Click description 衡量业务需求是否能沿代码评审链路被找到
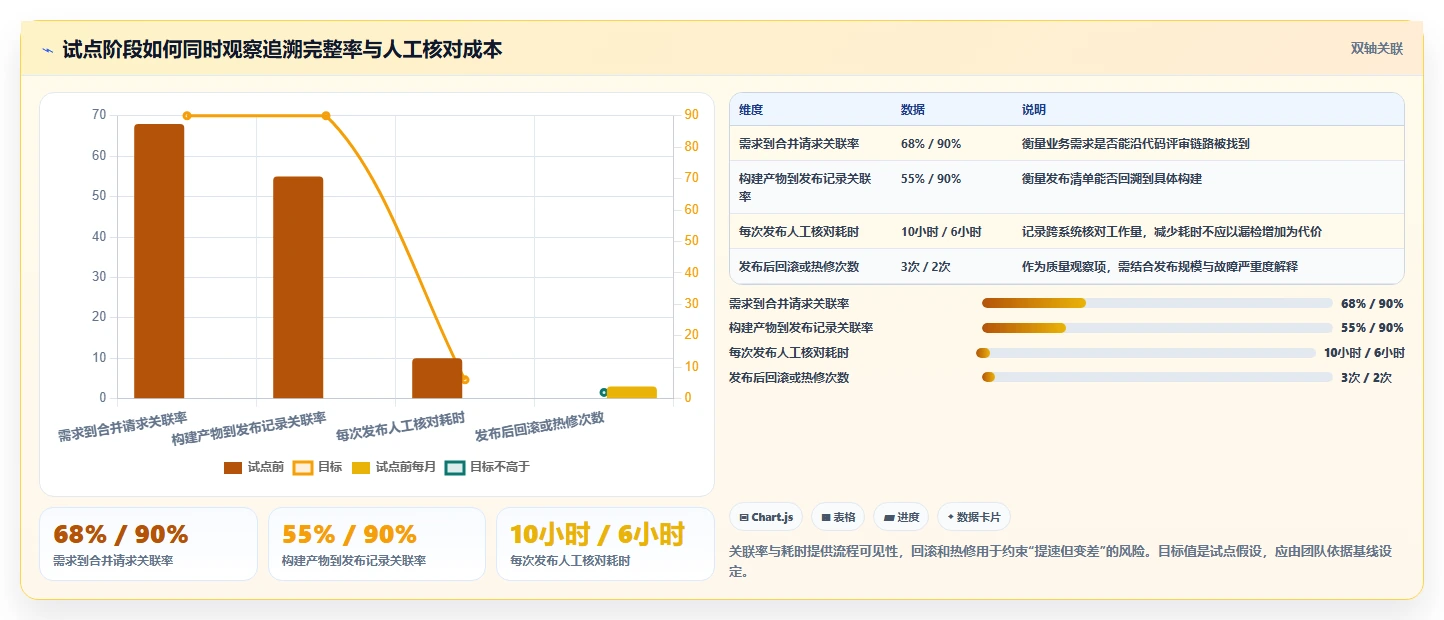1444x620 pixels. (1136, 143)
